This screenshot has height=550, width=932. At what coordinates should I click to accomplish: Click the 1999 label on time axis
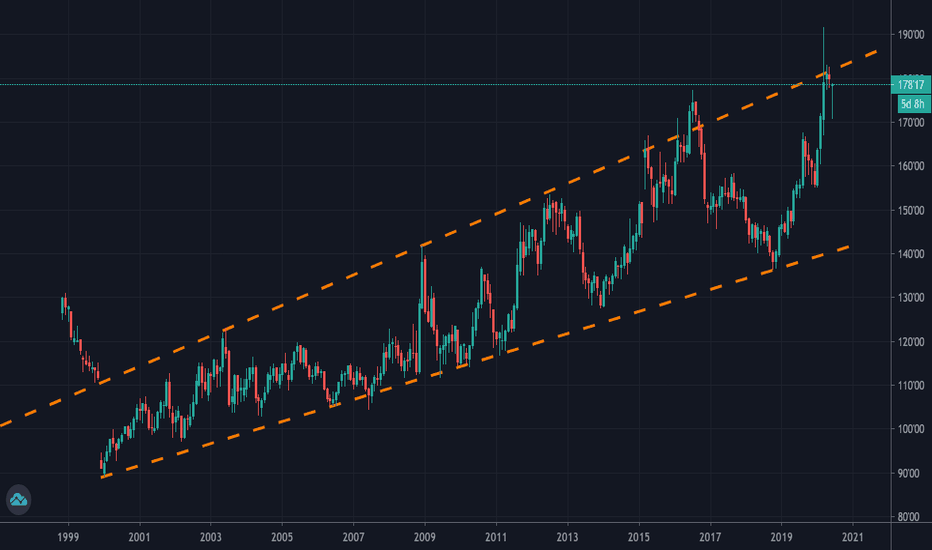[68, 537]
